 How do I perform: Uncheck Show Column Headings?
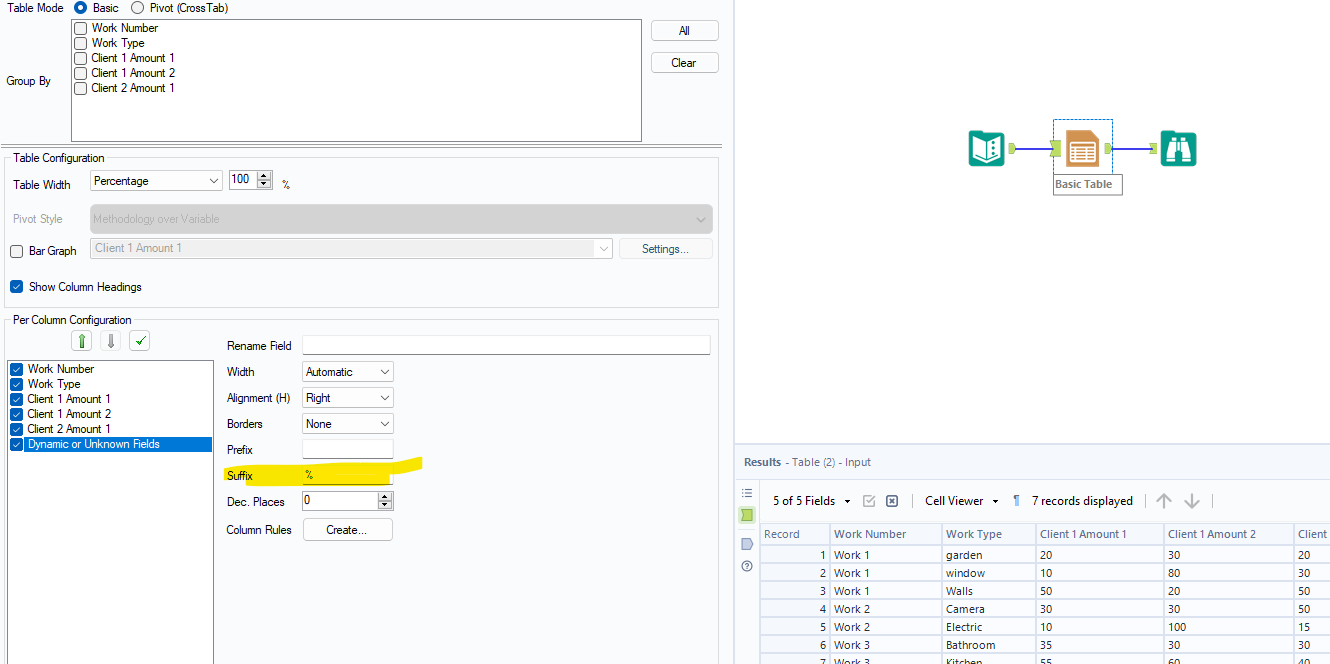tap(15, 286)
